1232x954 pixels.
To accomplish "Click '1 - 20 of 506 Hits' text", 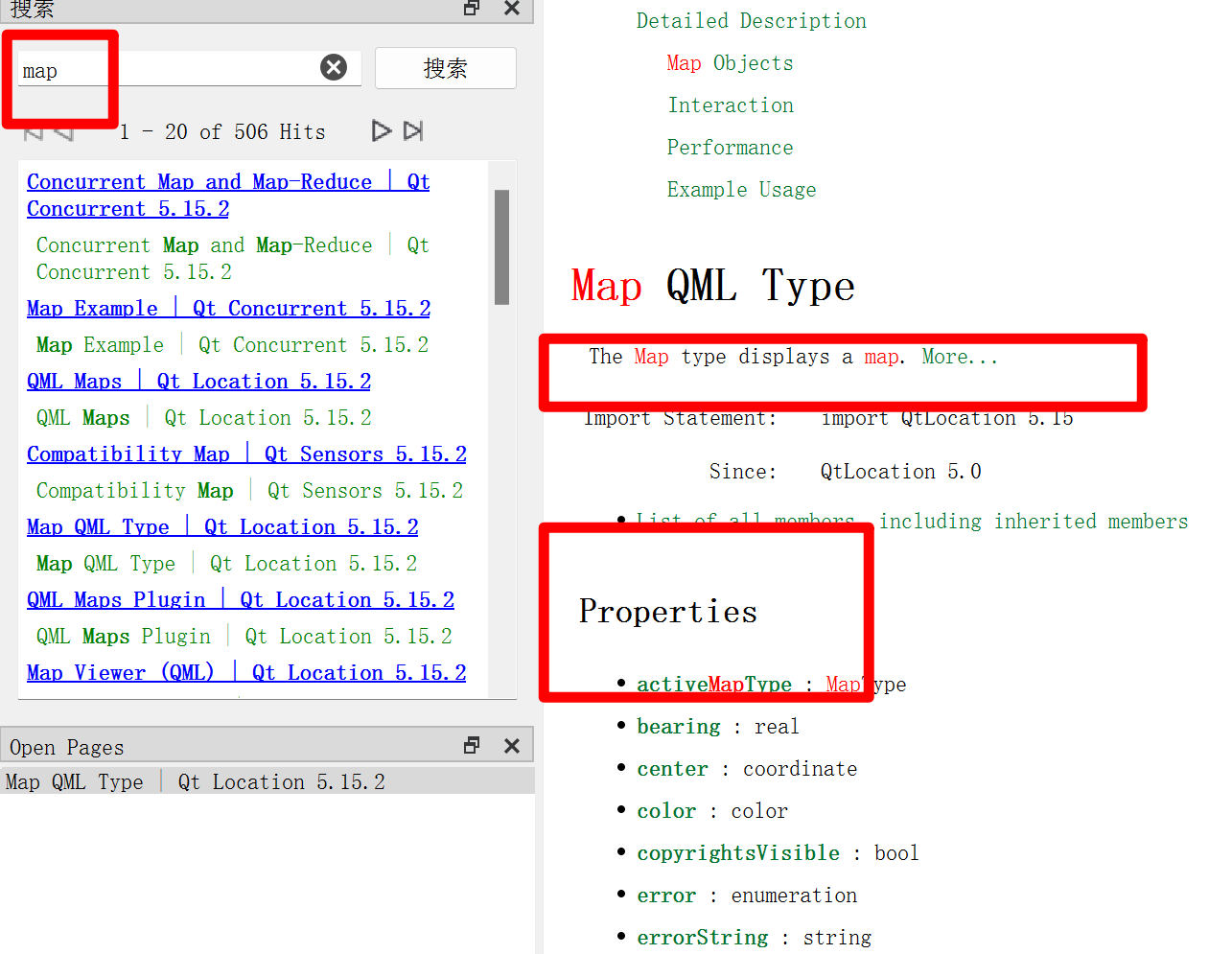I will [222, 132].
